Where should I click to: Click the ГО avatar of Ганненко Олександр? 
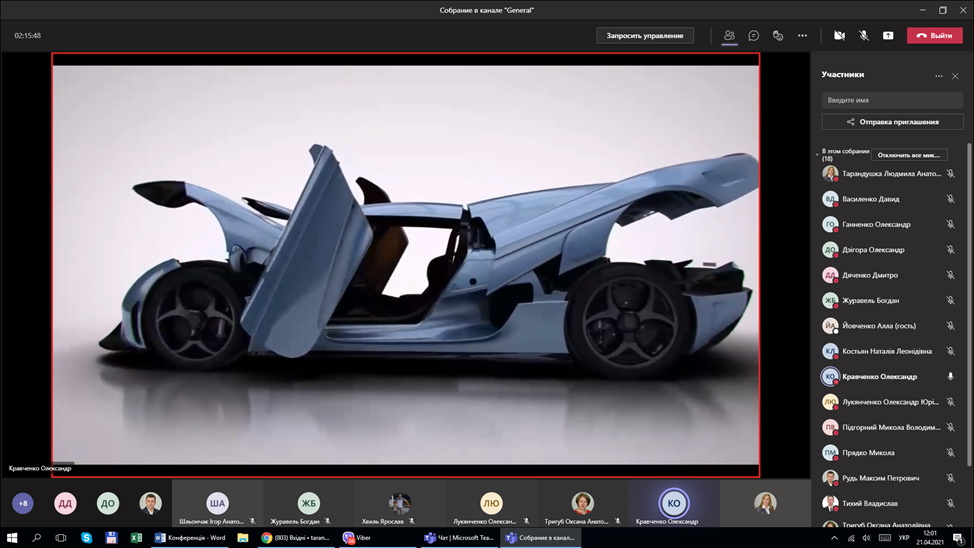click(830, 224)
